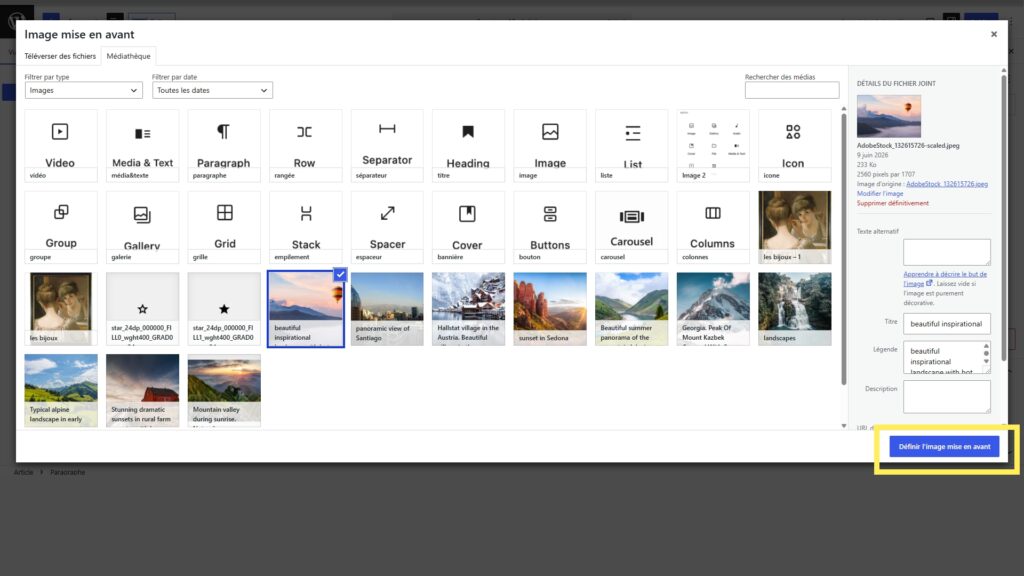
Task: Pick the Row icon thumbnail
Action: [305, 146]
